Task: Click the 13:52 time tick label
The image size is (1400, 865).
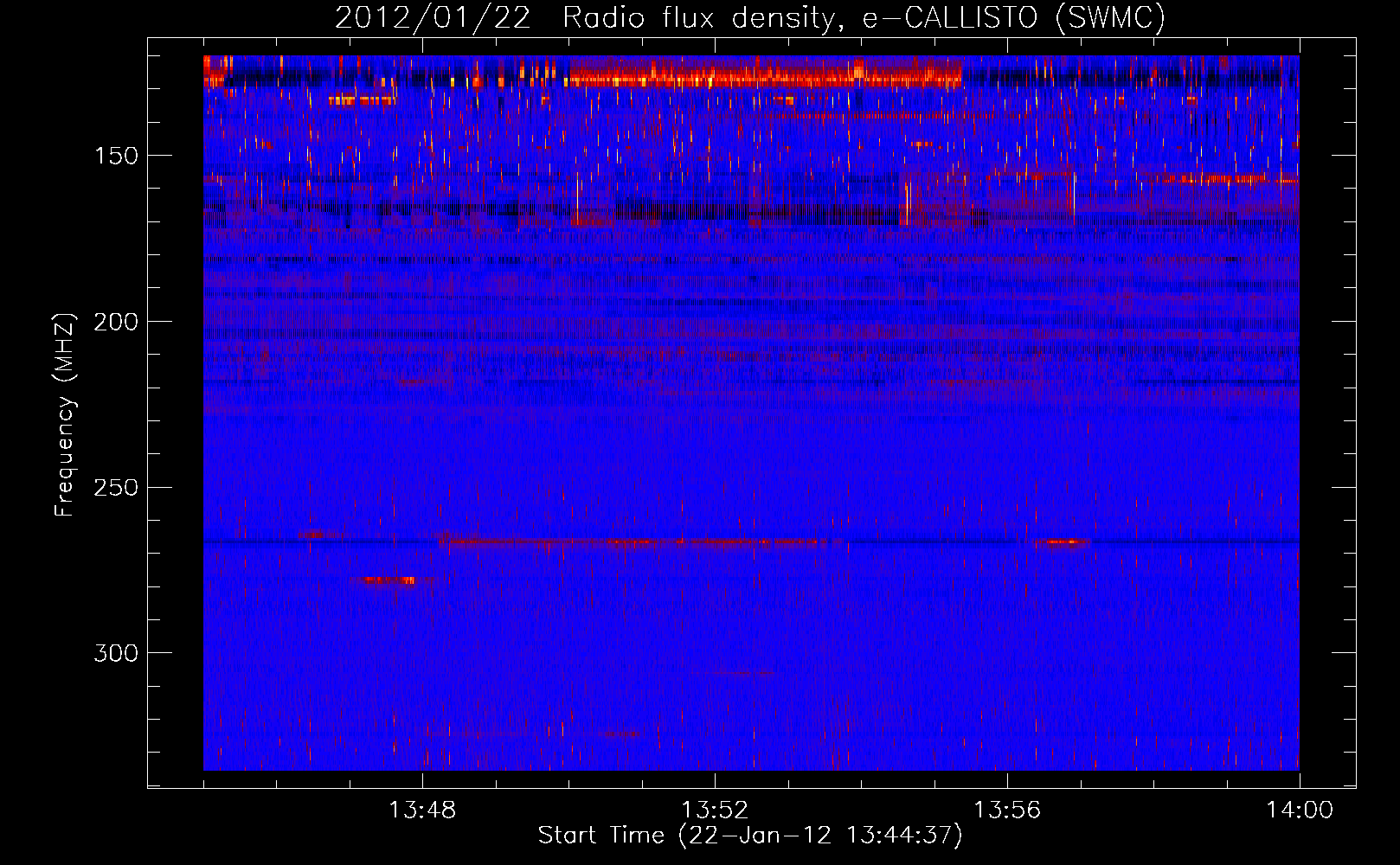Action: coord(715,811)
